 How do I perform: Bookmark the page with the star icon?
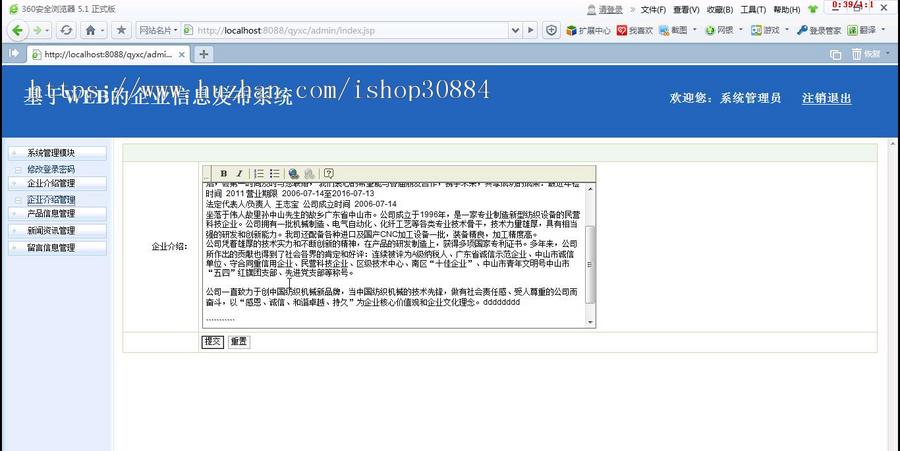point(121,30)
